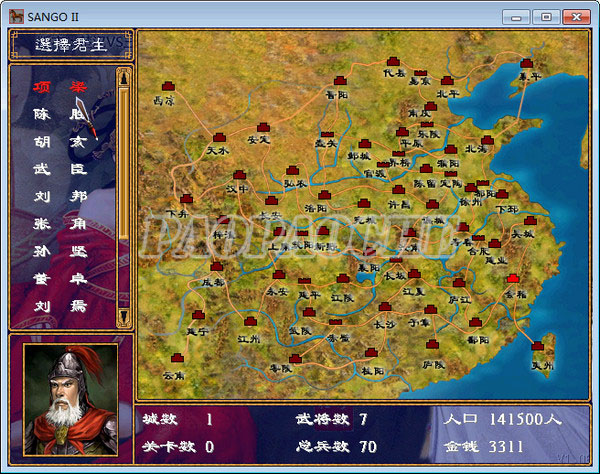Select the 弘农 city marker
600x474 pixels.
(x=292, y=170)
